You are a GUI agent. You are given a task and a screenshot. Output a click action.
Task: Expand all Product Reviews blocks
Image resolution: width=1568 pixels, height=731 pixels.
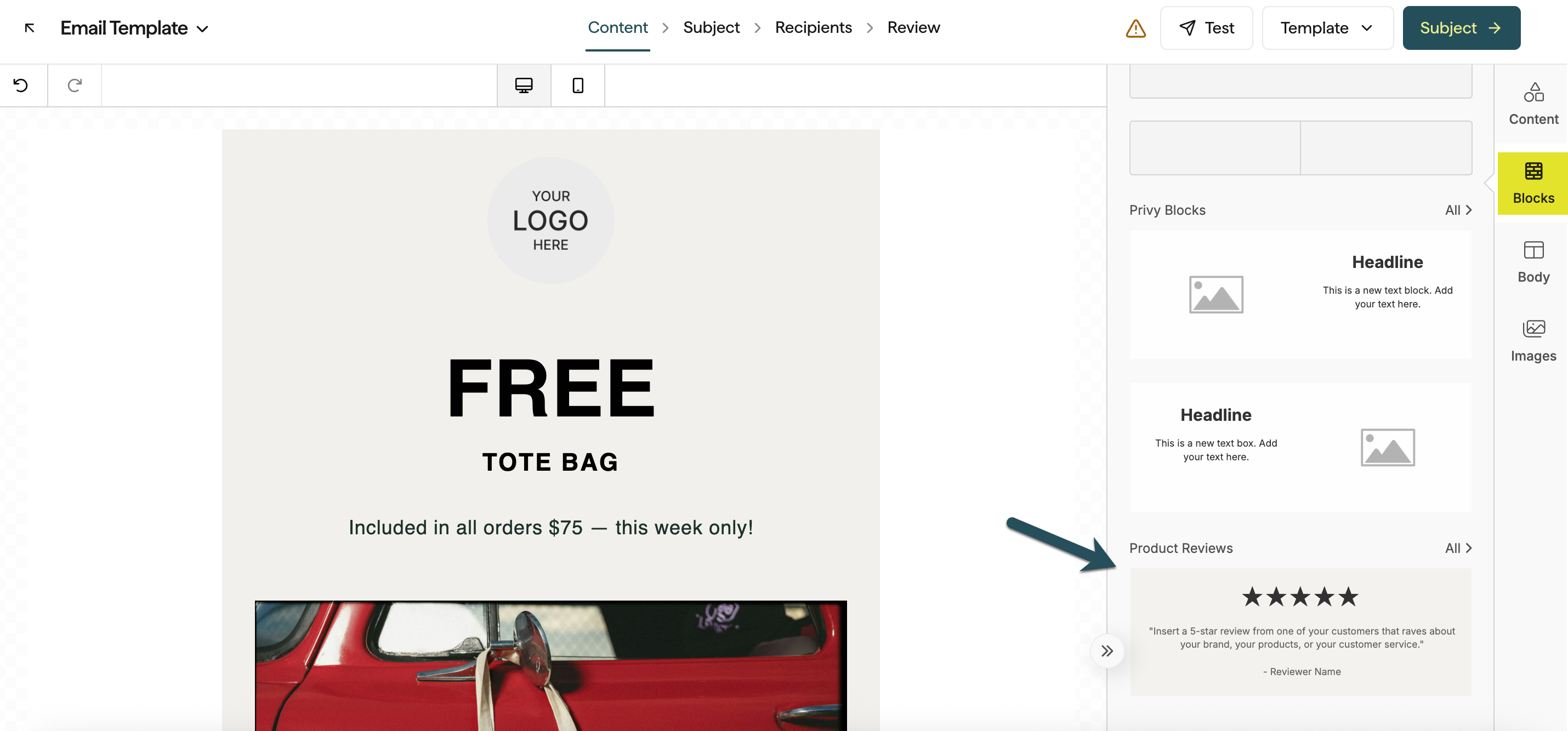tap(1458, 548)
